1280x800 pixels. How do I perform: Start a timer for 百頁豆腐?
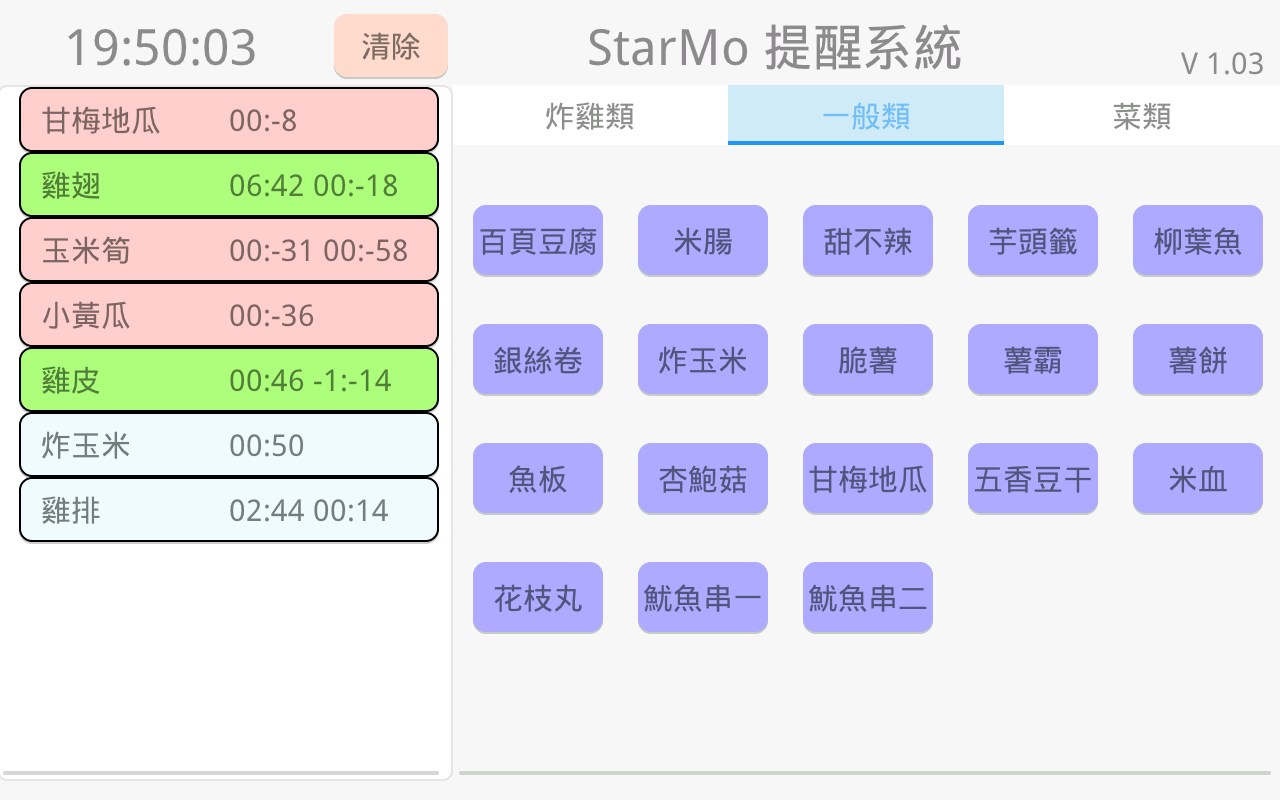[538, 240]
